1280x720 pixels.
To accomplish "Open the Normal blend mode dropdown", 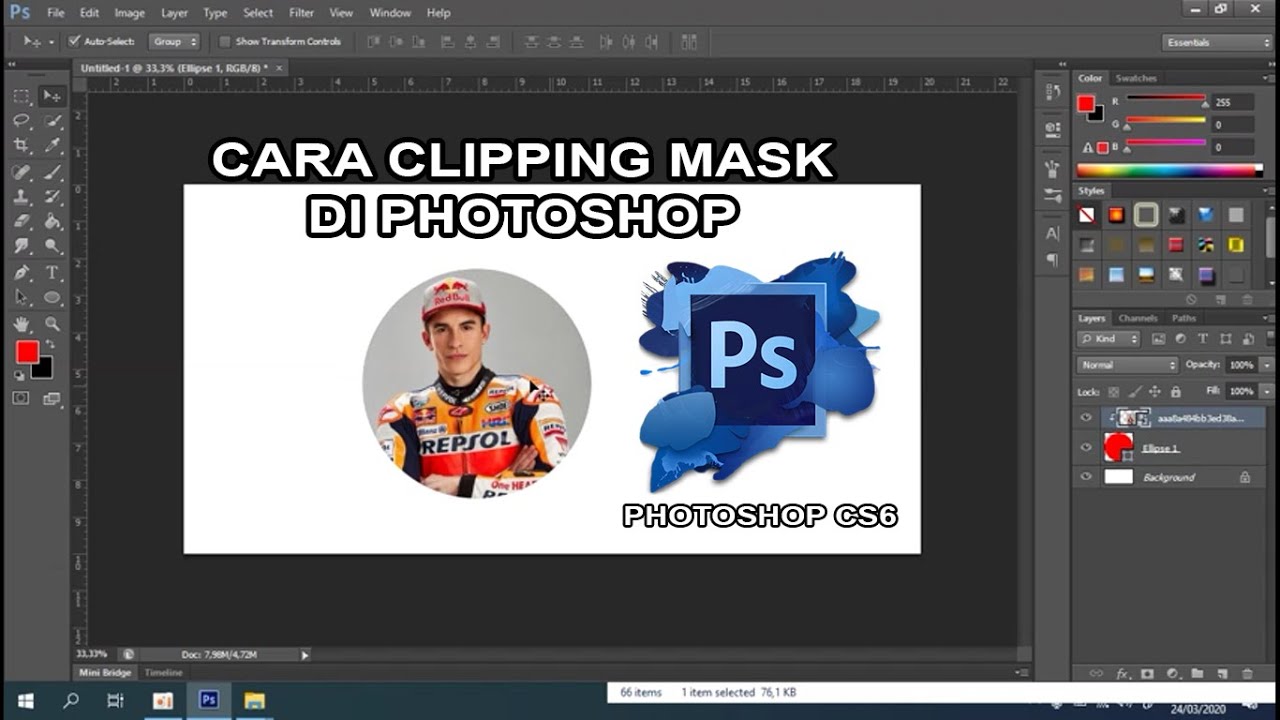I will (x=1128, y=365).
